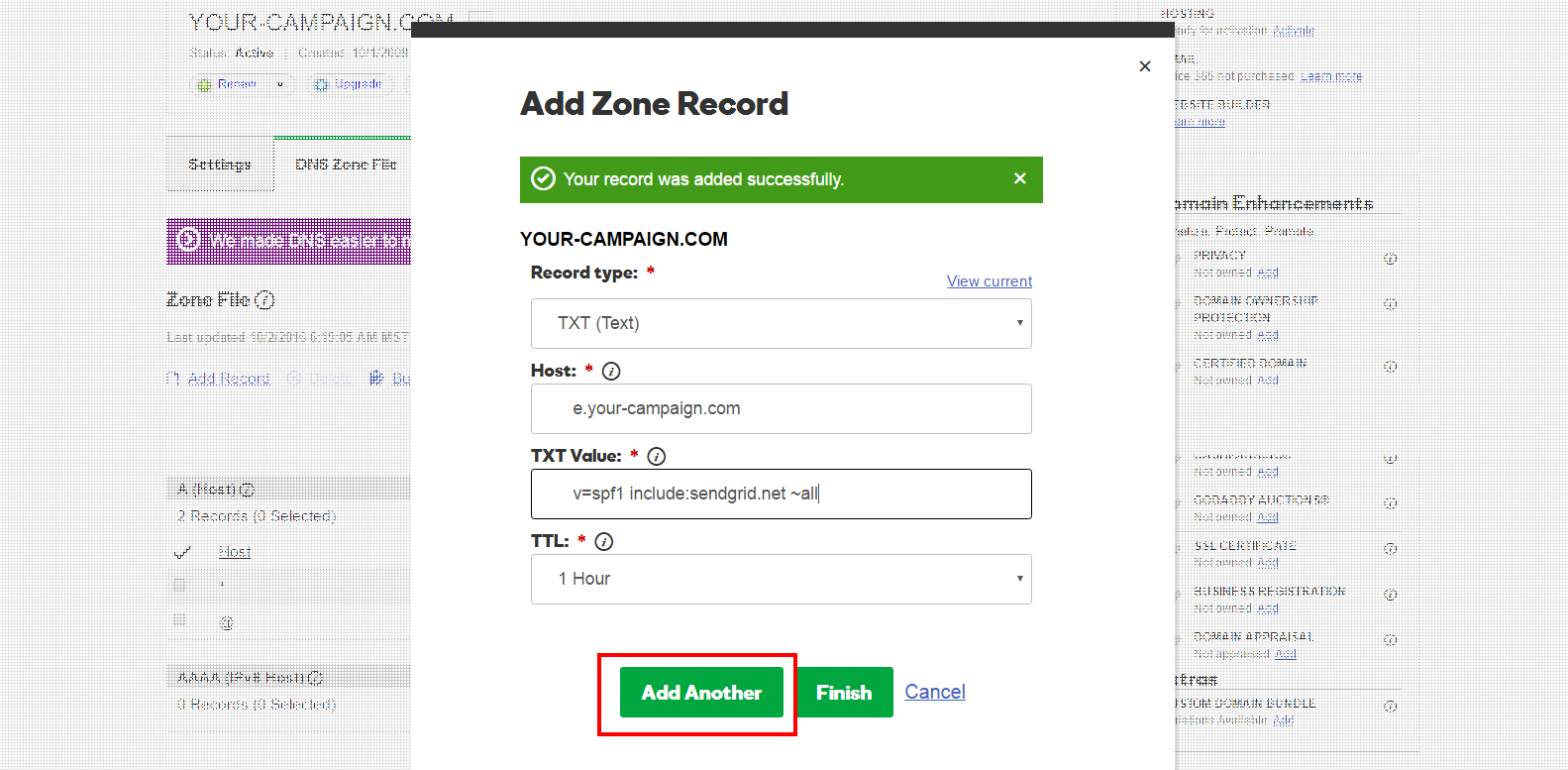Click the info icon for Custom Domain Bundle
1568x770 pixels.
coord(1391,707)
